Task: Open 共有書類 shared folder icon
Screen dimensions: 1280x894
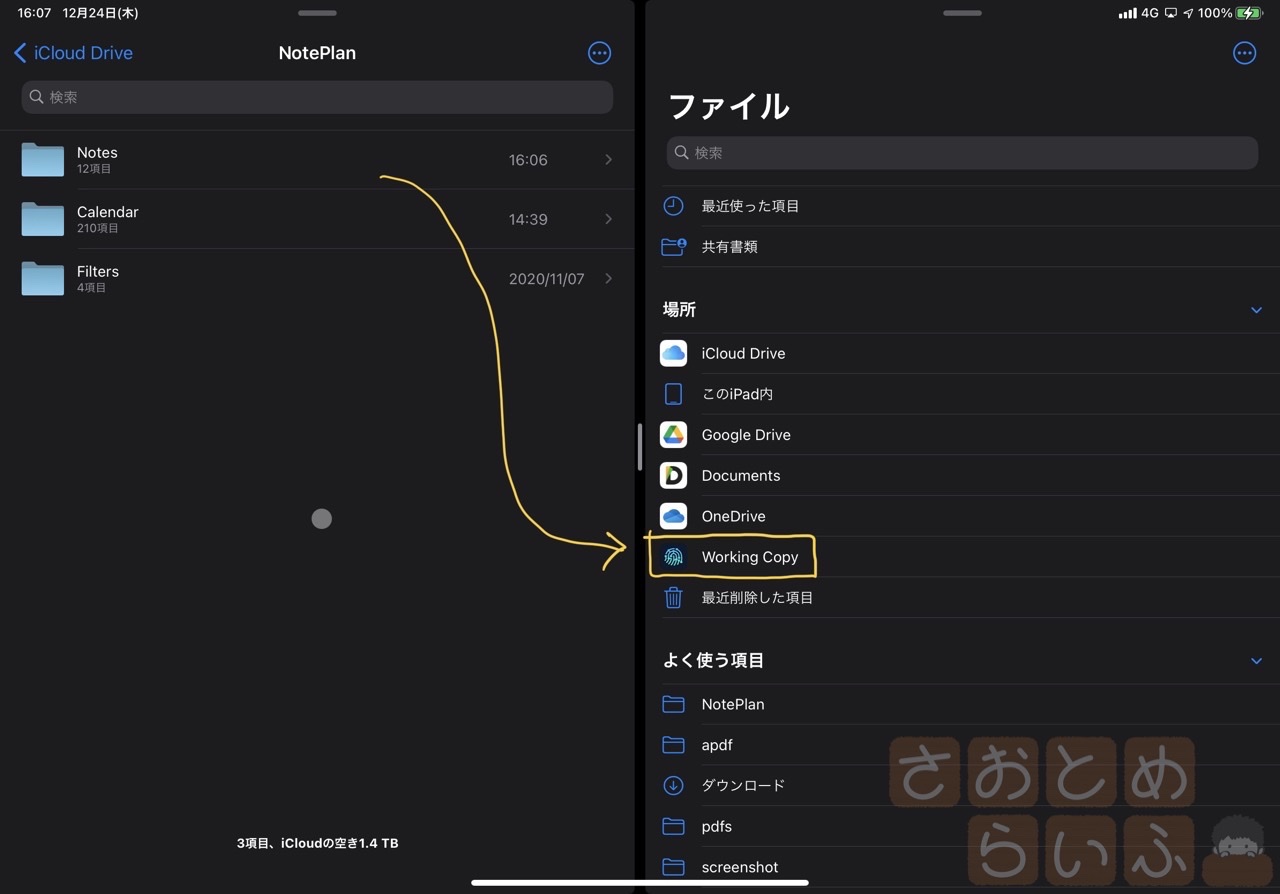Action: click(x=674, y=246)
